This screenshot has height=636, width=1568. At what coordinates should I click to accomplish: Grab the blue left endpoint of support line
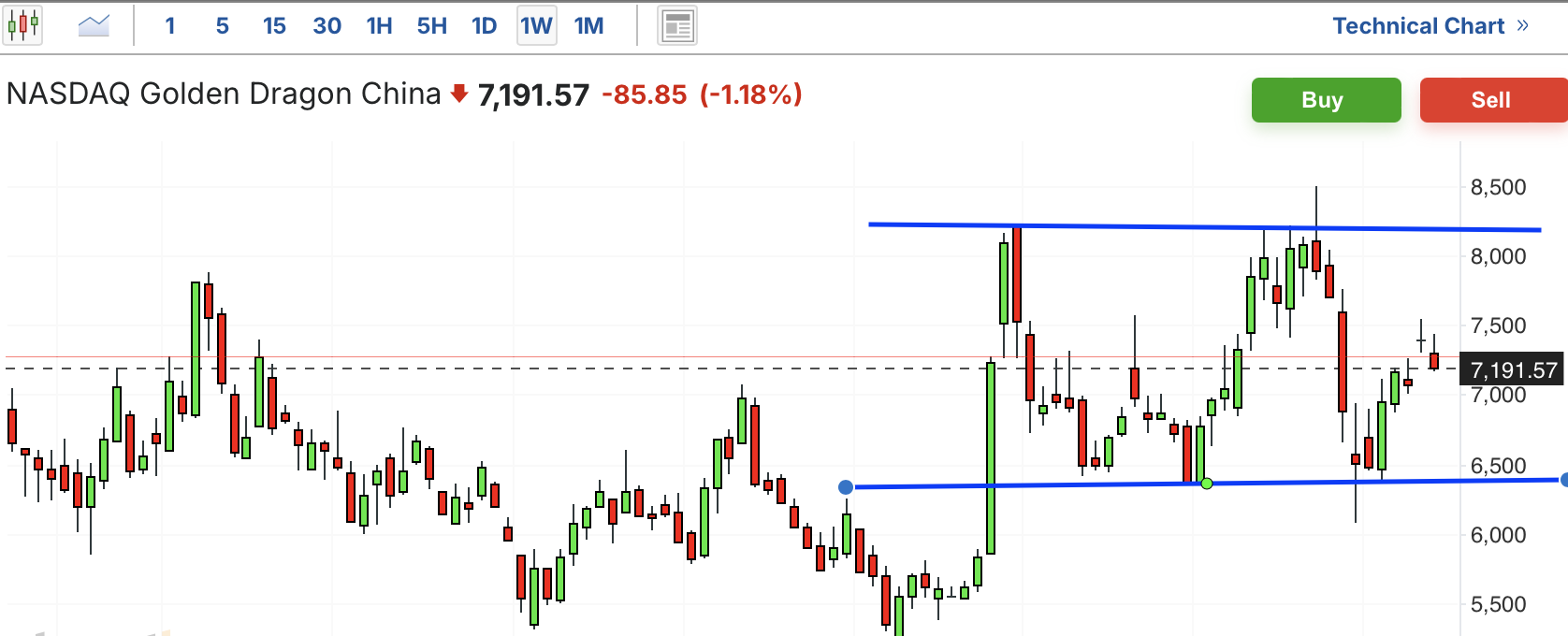pos(846,487)
